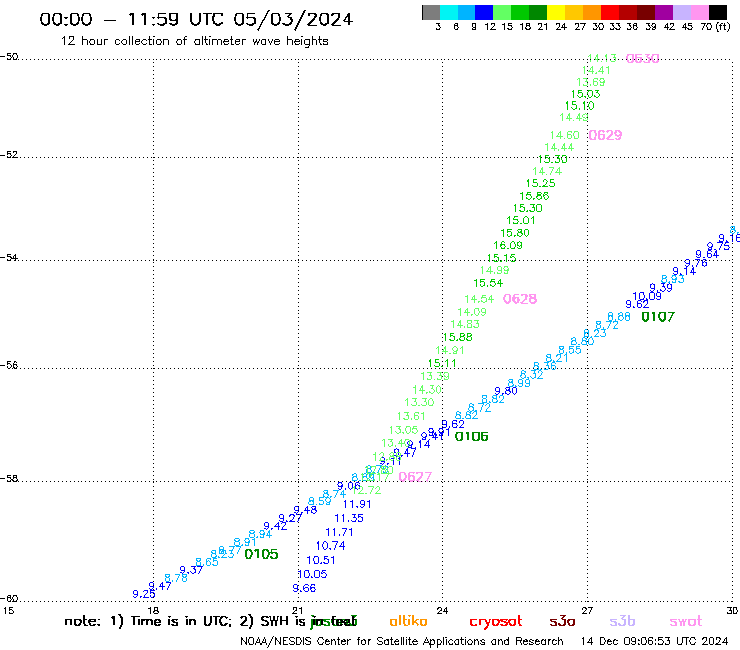
Task: Click the pink pass label 0628
Action: point(520,299)
